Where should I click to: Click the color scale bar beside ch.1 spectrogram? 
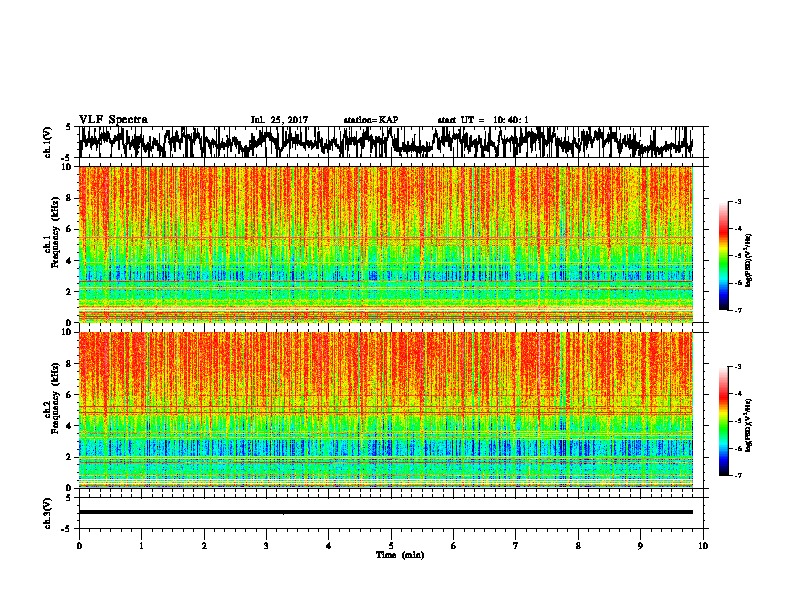724,256
